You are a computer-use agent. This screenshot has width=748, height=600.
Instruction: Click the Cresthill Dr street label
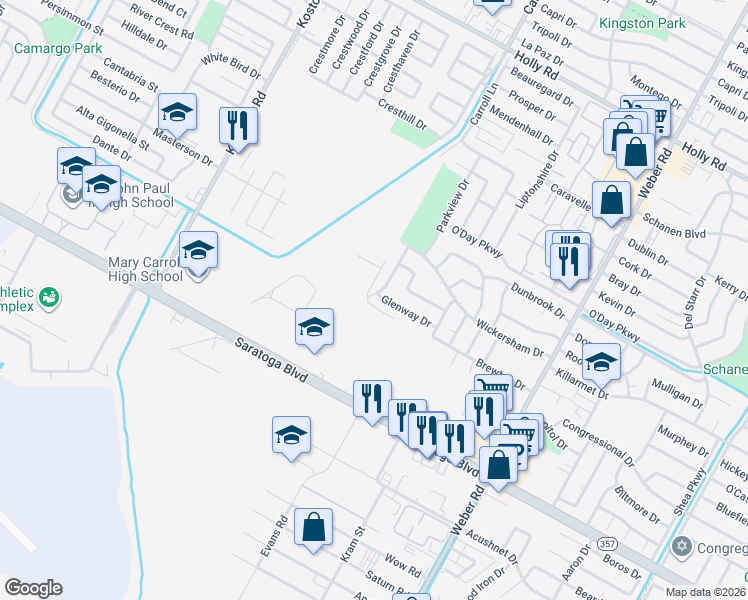pos(403,114)
